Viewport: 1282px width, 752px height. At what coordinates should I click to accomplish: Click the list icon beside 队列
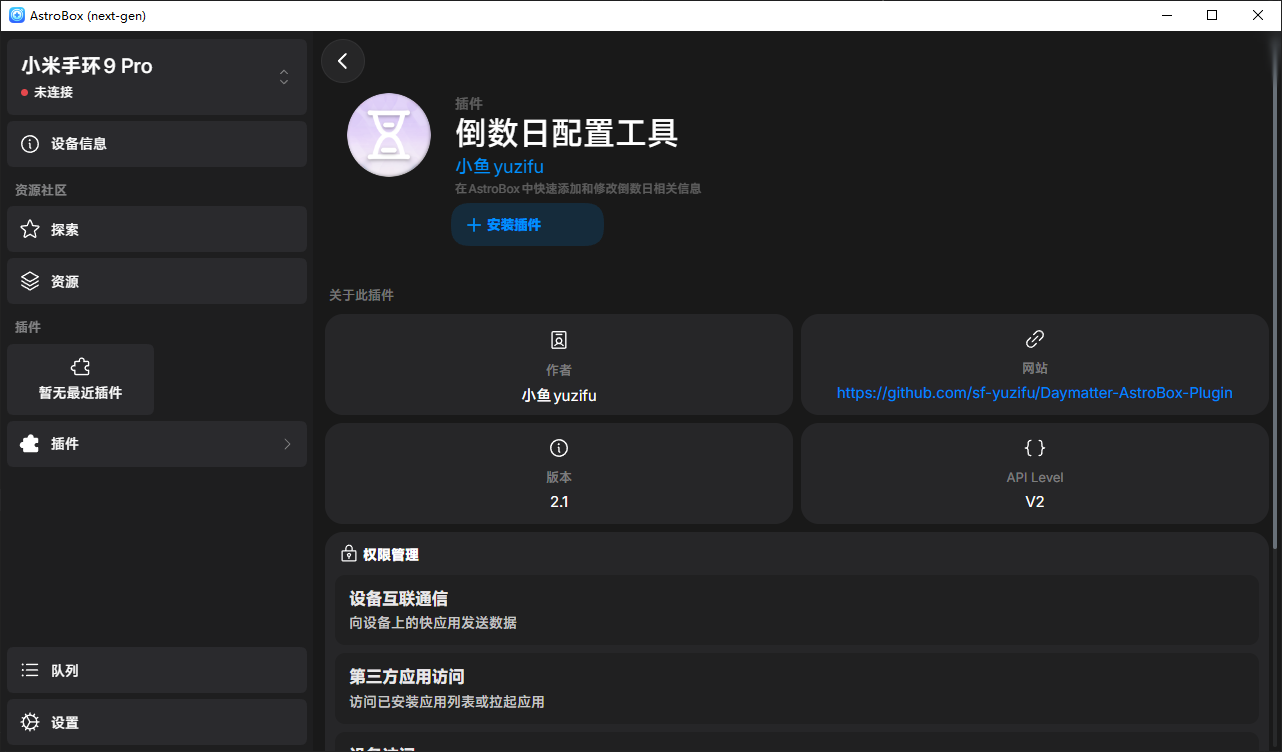click(30, 671)
